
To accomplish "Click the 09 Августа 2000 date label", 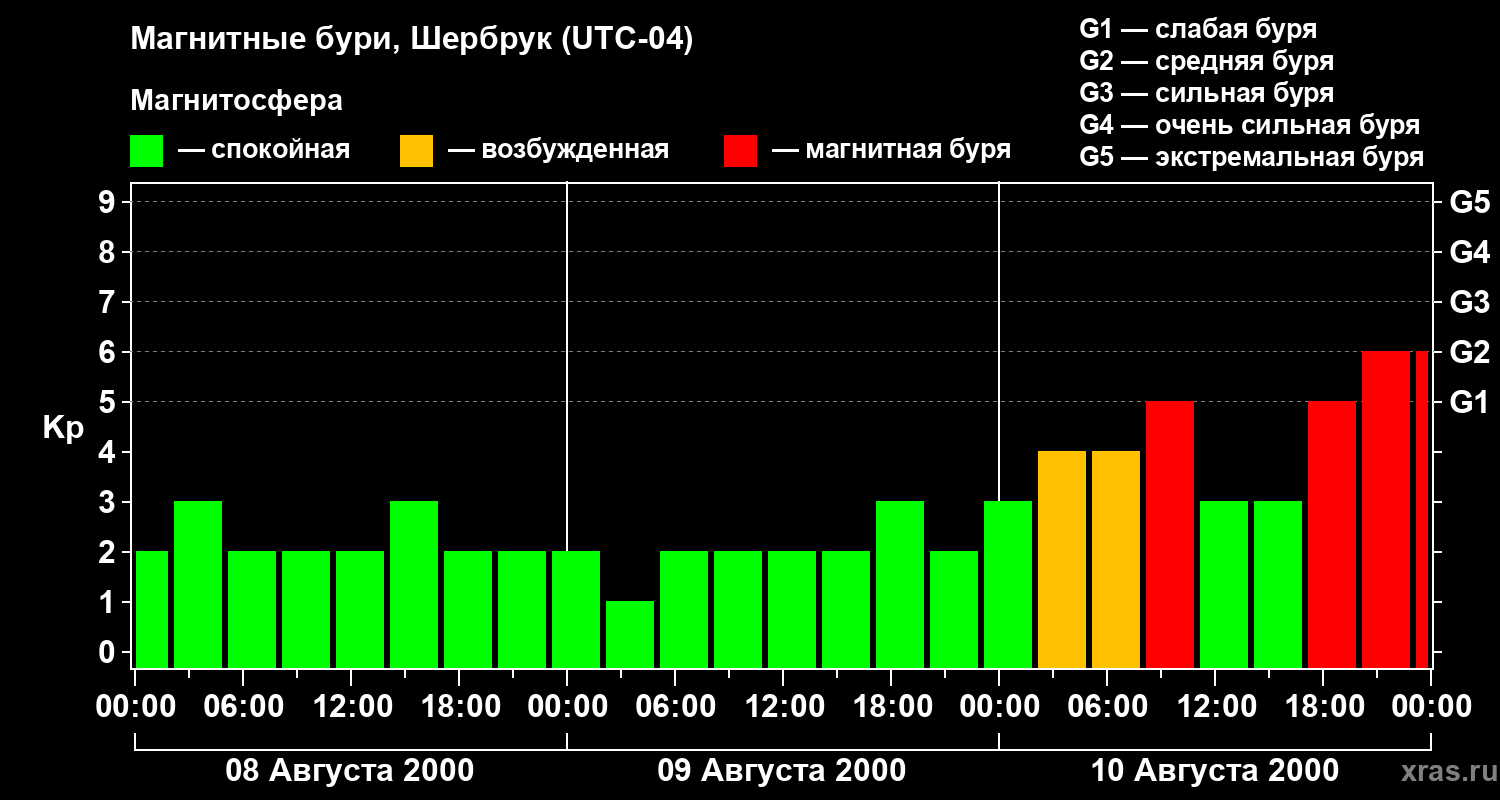I will (x=782, y=771).
